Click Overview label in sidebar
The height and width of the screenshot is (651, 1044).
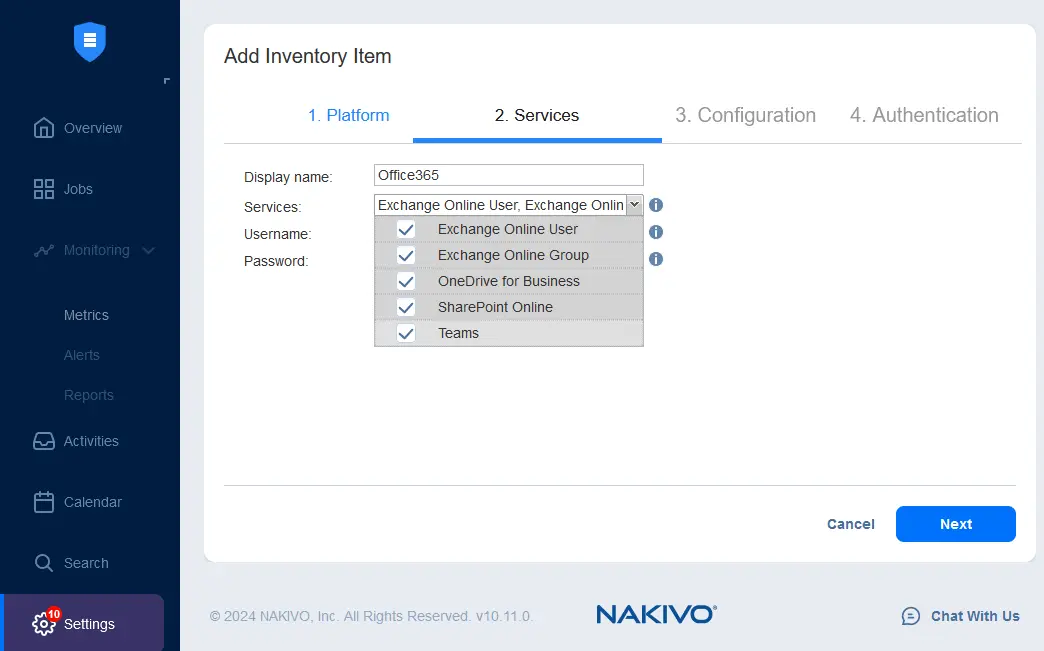[x=93, y=128]
